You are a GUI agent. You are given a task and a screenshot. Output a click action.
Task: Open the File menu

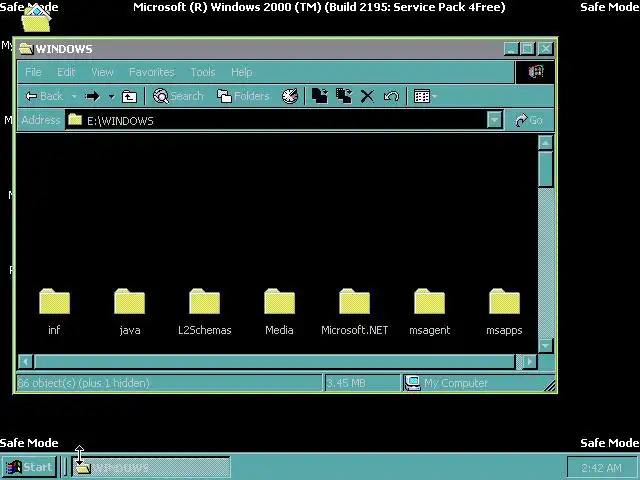33,72
